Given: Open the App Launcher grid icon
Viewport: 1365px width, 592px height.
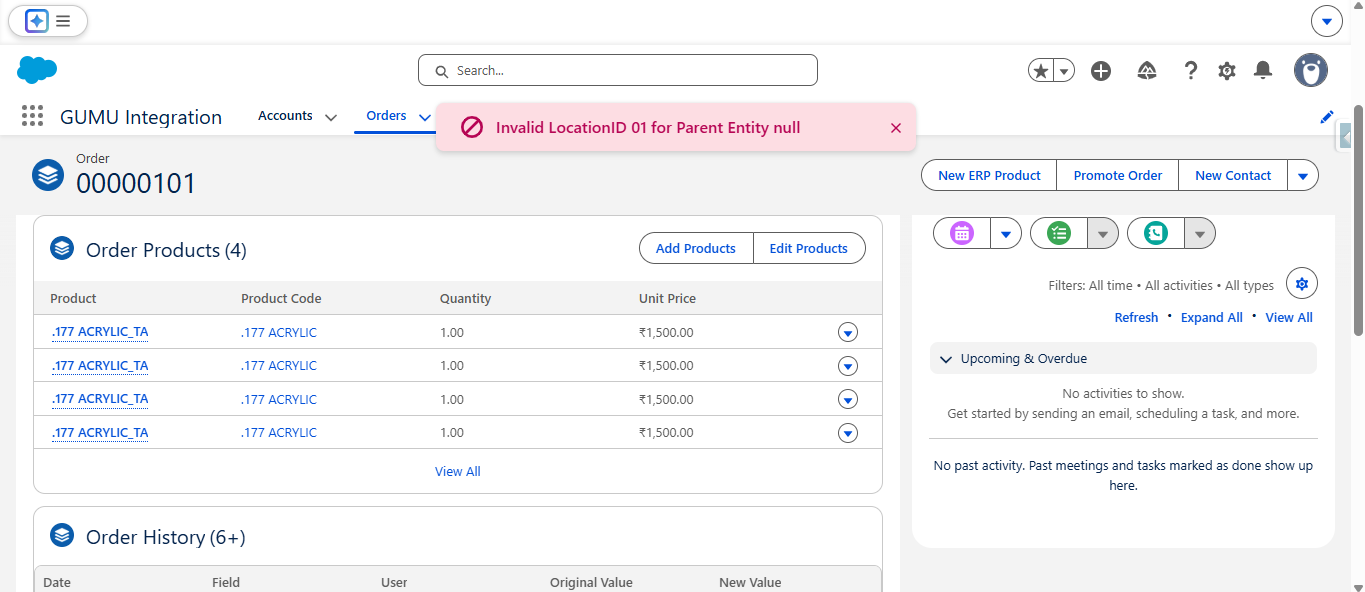Looking at the screenshot, I should coord(33,116).
